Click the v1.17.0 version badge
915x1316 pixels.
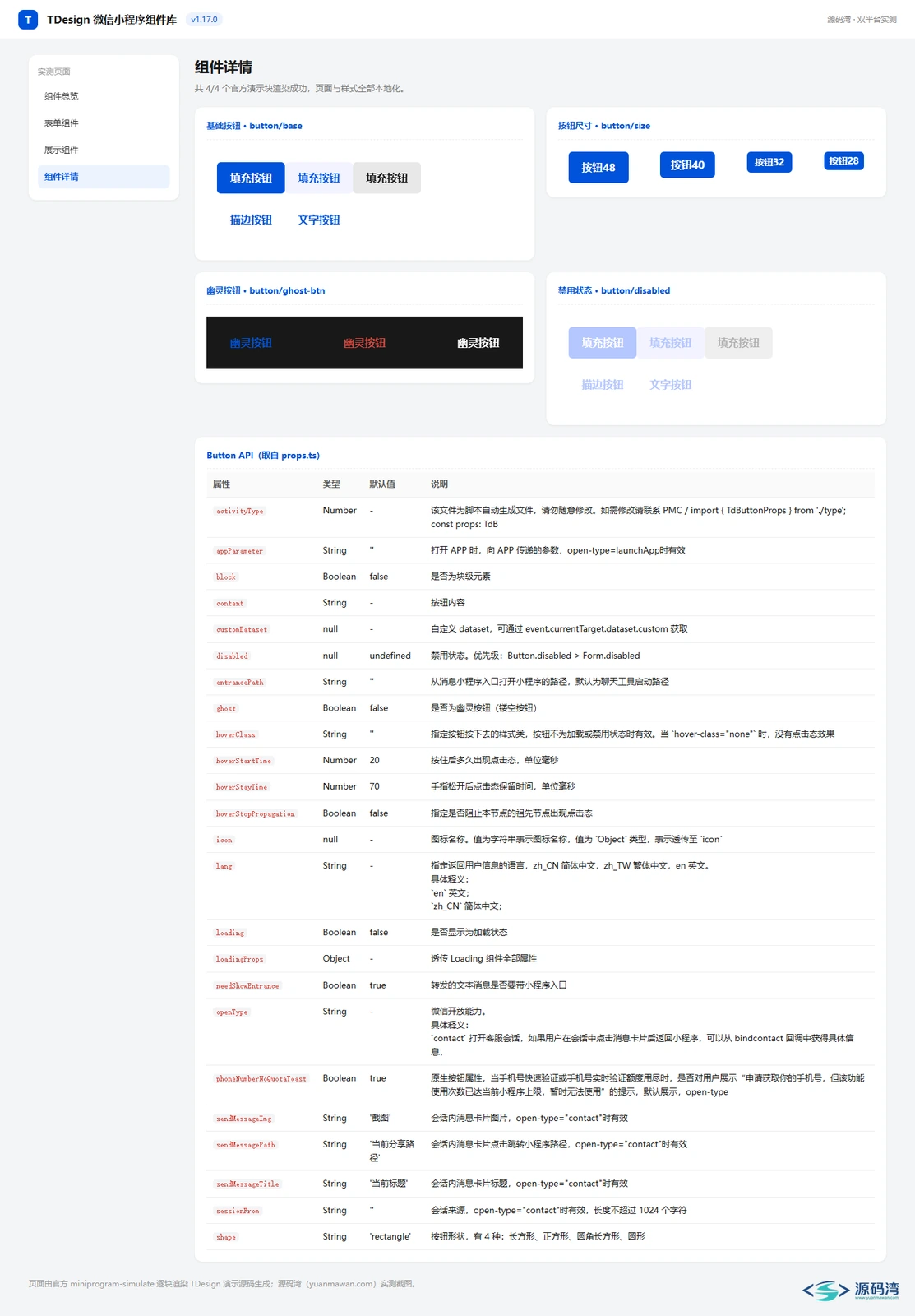click(205, 20)
